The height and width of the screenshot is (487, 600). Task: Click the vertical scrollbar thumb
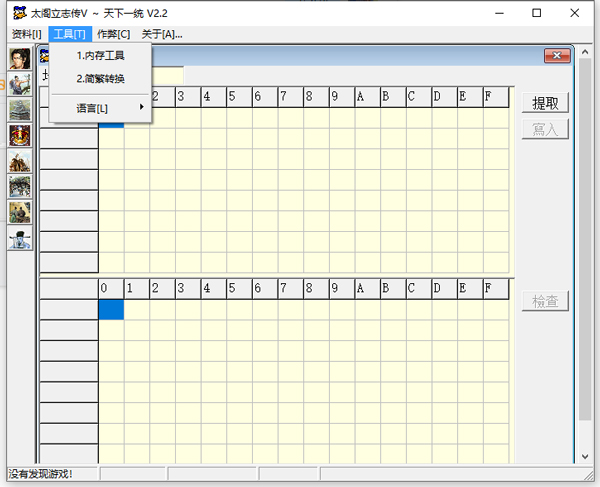(x=585, y=239)
